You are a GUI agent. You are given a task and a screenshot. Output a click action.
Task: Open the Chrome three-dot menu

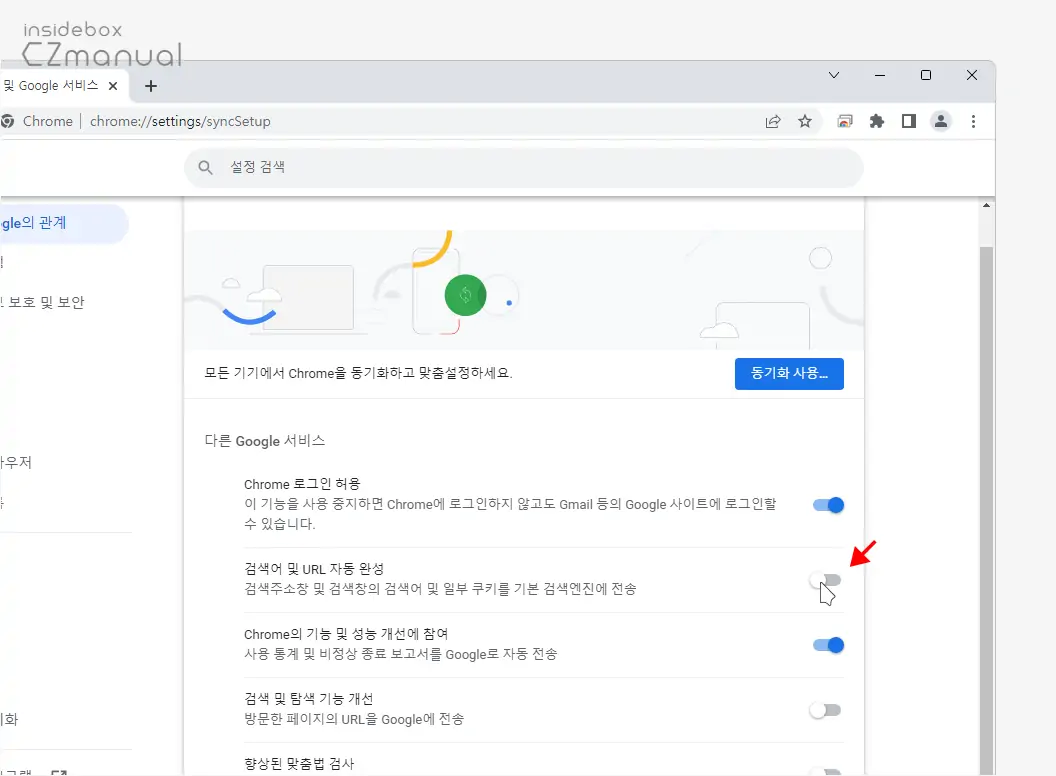973,121
